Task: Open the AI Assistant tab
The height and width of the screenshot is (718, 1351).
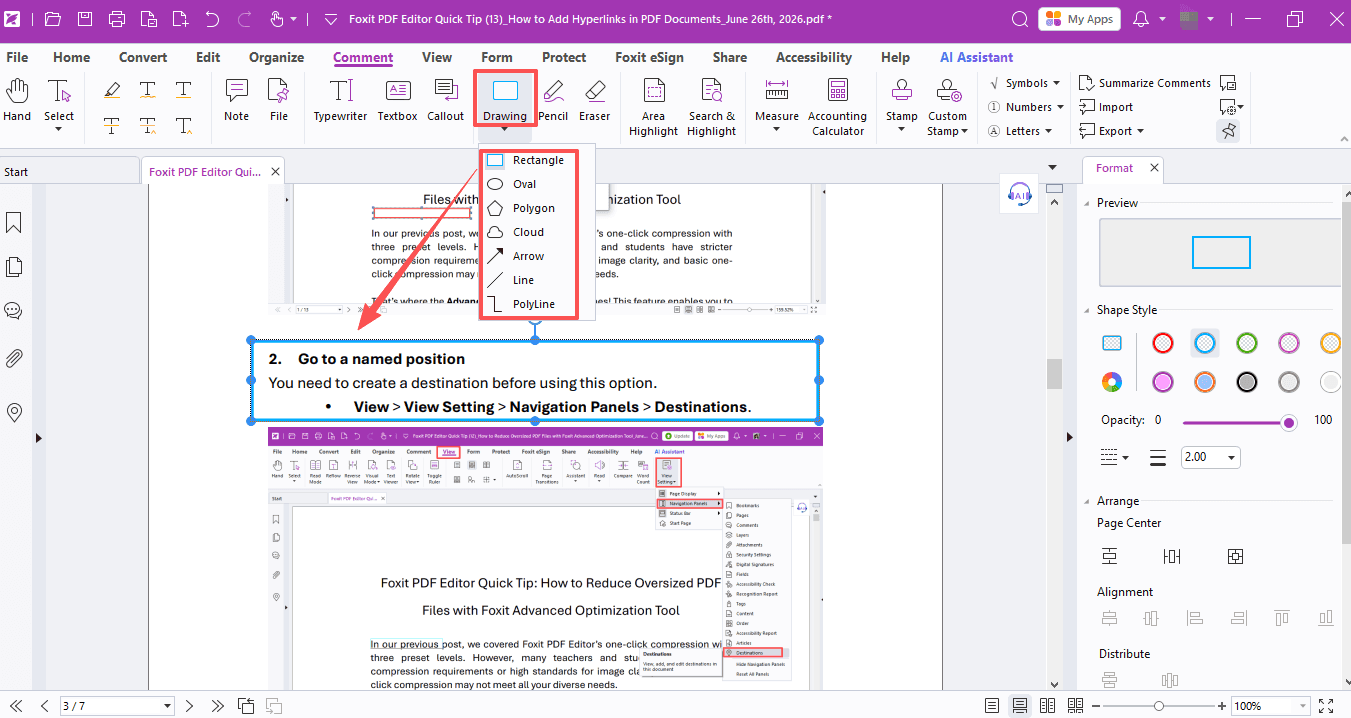Action: point(977,57)
